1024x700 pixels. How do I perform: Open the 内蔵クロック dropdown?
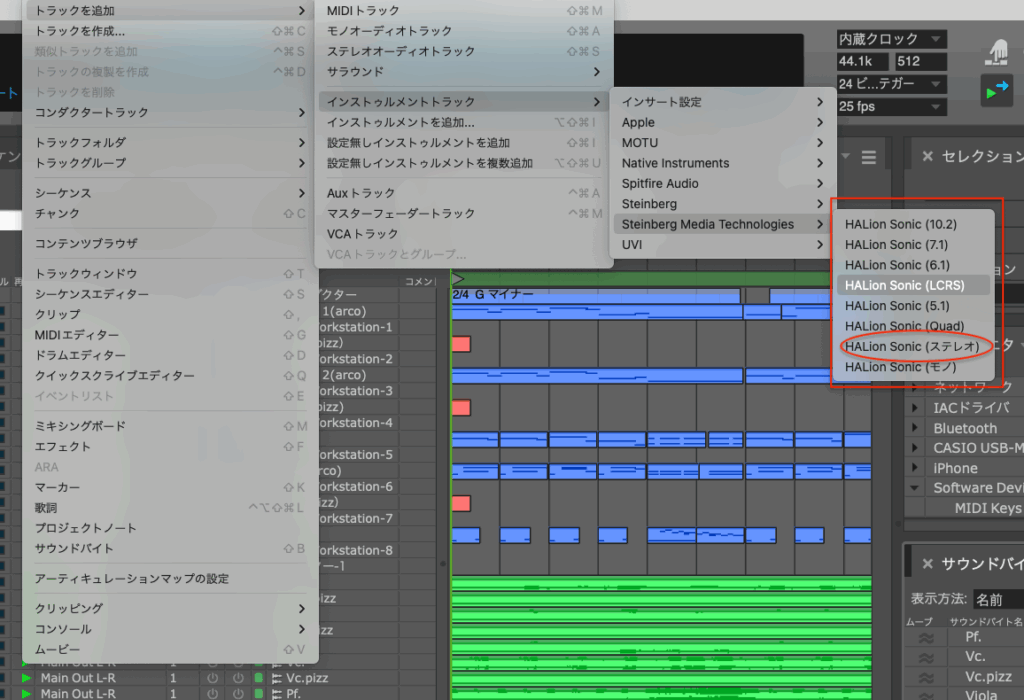pyautogui.click(x=891, y=39)
